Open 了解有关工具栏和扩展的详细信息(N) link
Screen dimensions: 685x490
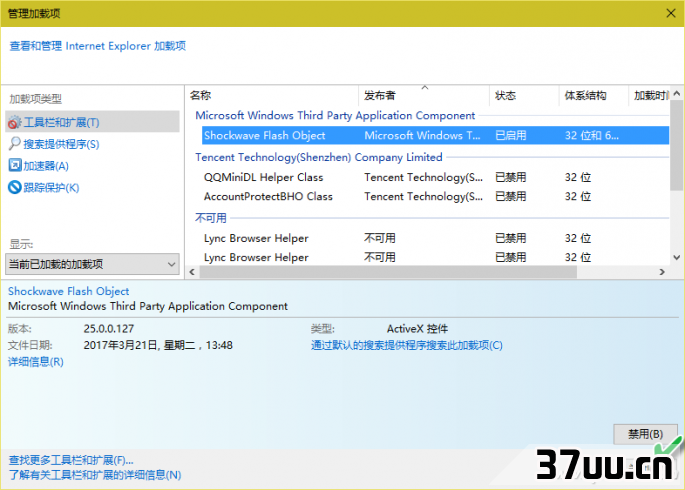tap(95, 475)
